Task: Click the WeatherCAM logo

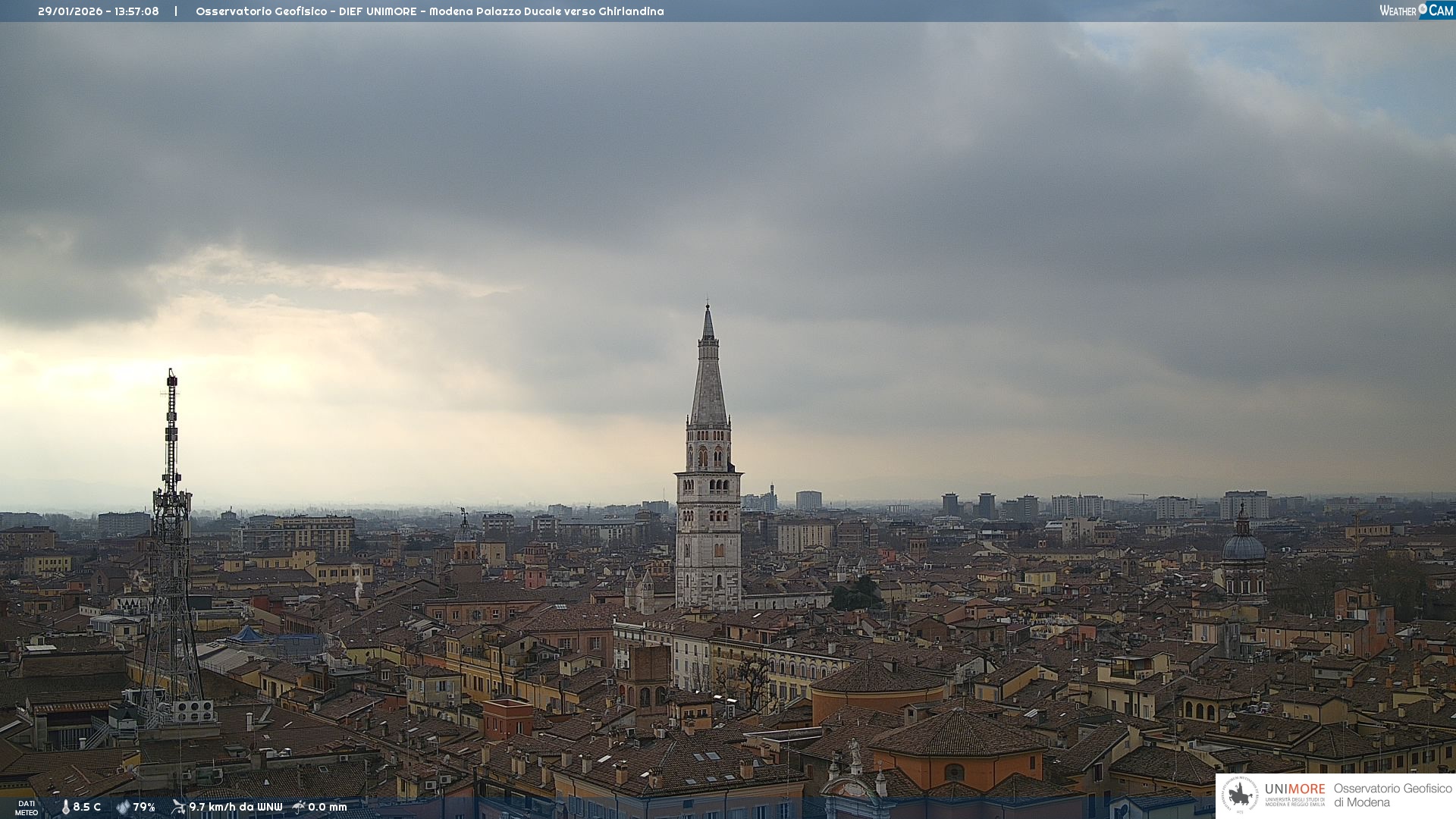Action: pos(1416,11)
